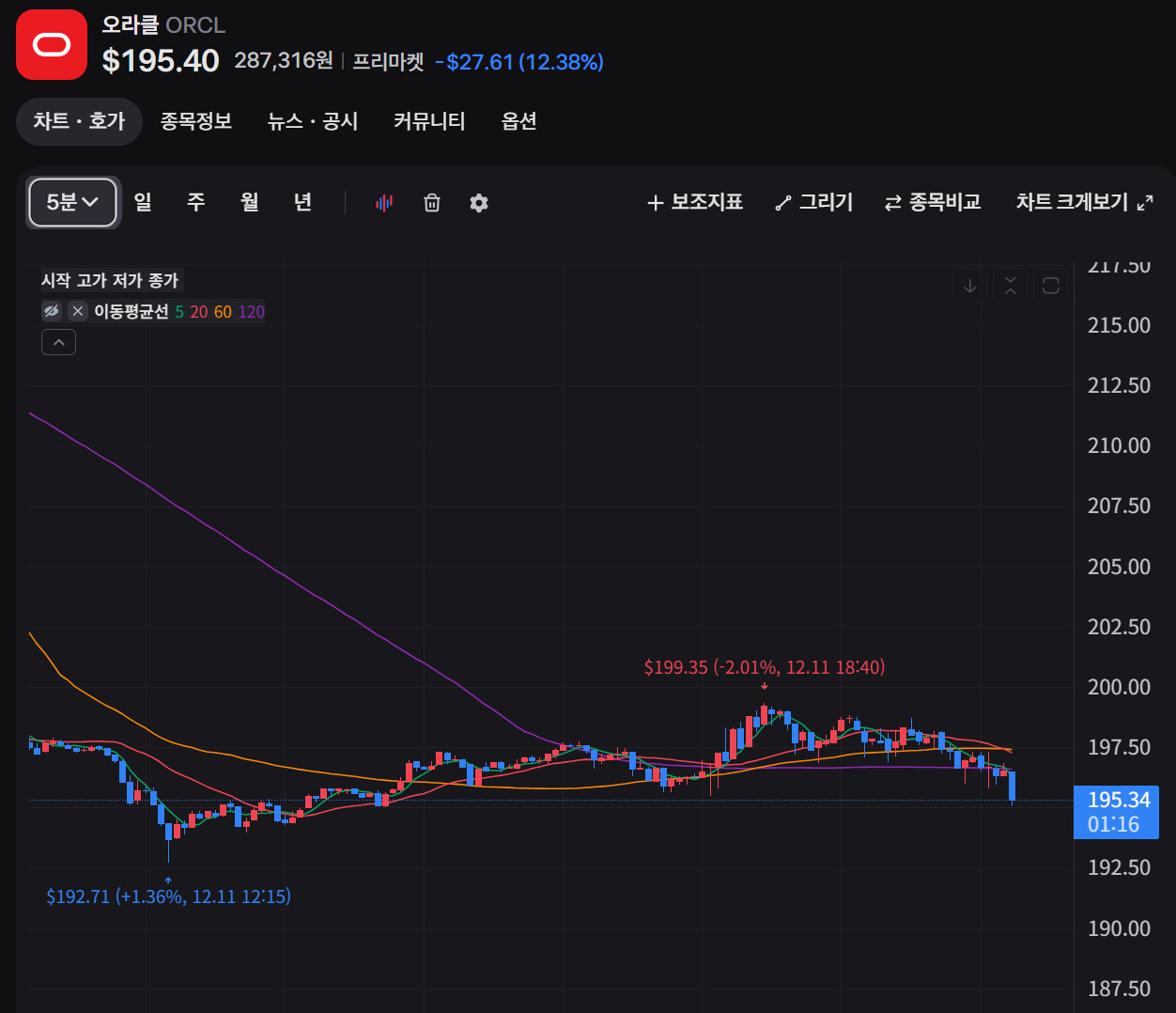The height and width of the screenshot is (1013, 1176).
Task: Expand chart with 차트 크게보기
Action: 1085,202
